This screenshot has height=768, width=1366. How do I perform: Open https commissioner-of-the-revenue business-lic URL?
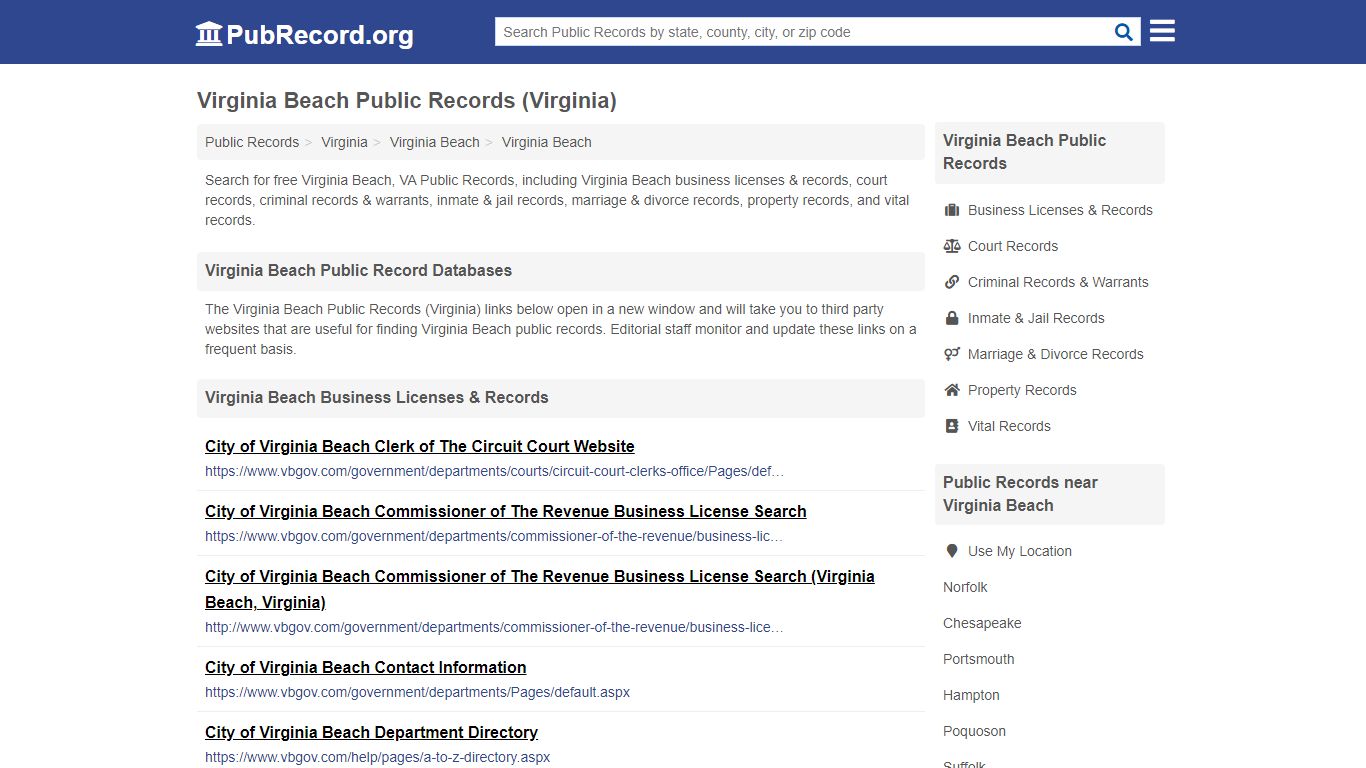(x=494, y=536)
